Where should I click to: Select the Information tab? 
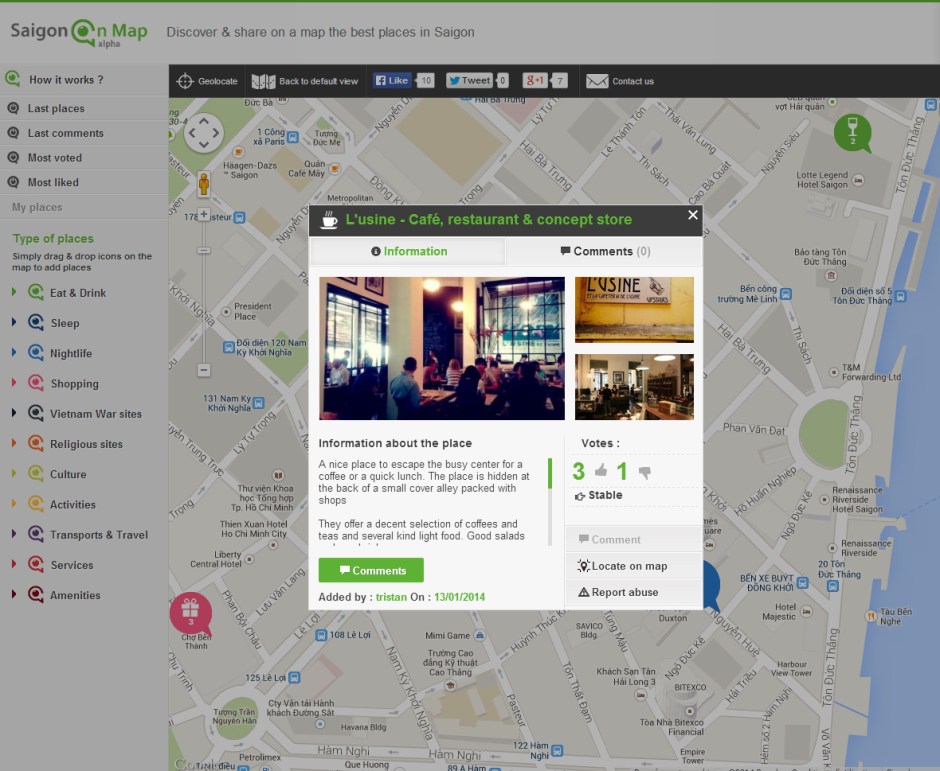pyautogui.click(x=408, y=251)
